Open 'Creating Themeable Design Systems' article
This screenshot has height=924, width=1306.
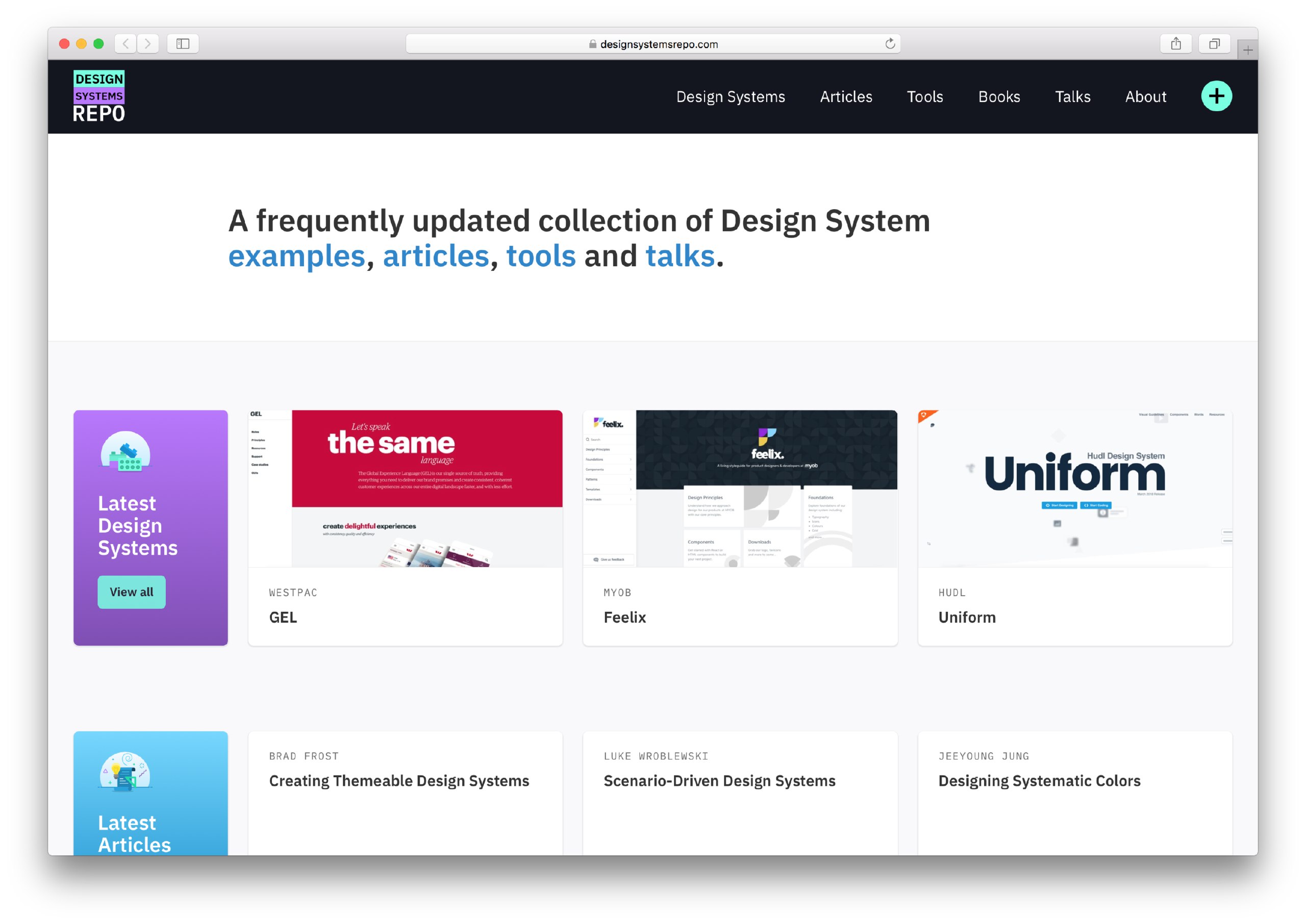pos(399,781)
